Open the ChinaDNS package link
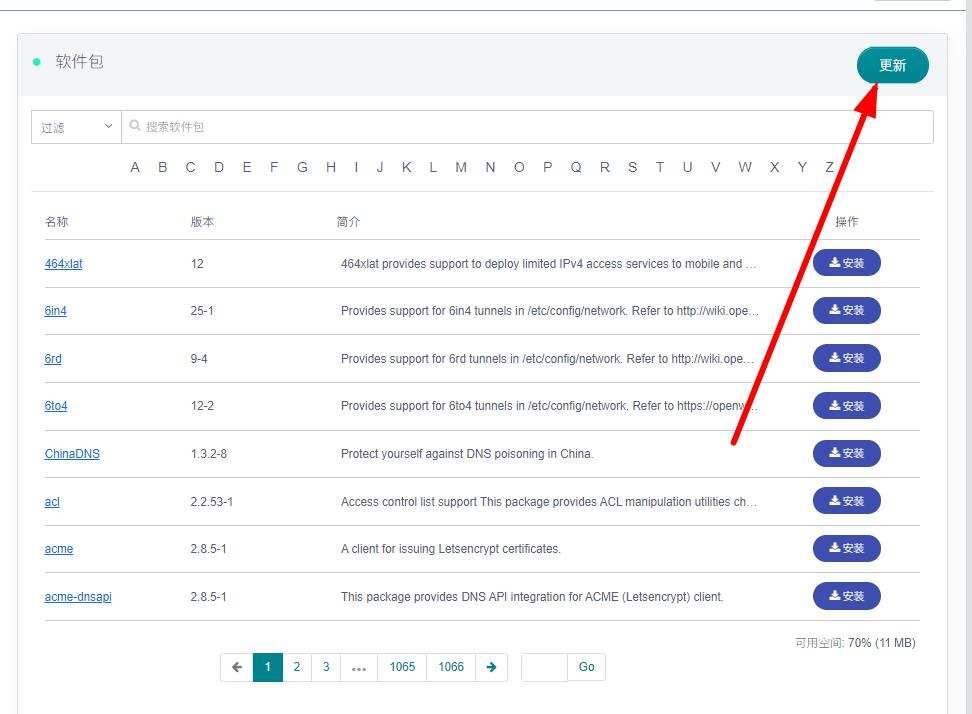Viewport: 972px width, 714px height. pos(72,454)
